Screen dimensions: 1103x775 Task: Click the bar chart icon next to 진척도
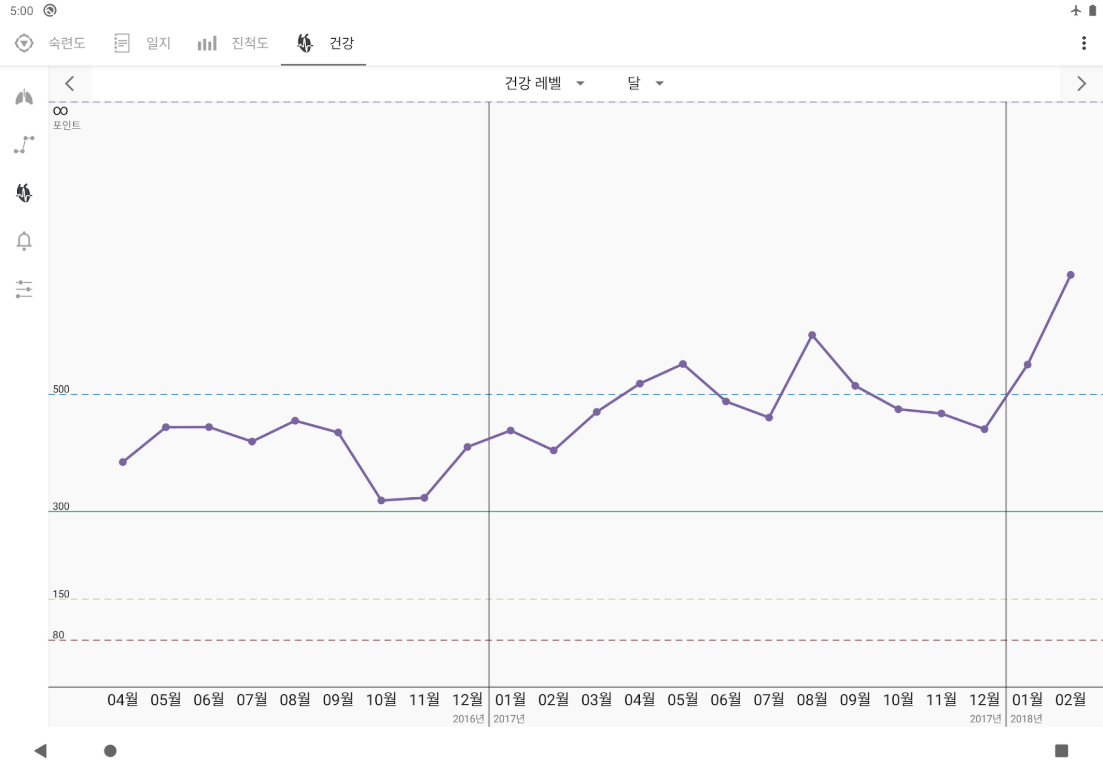(x=206, y=42)
